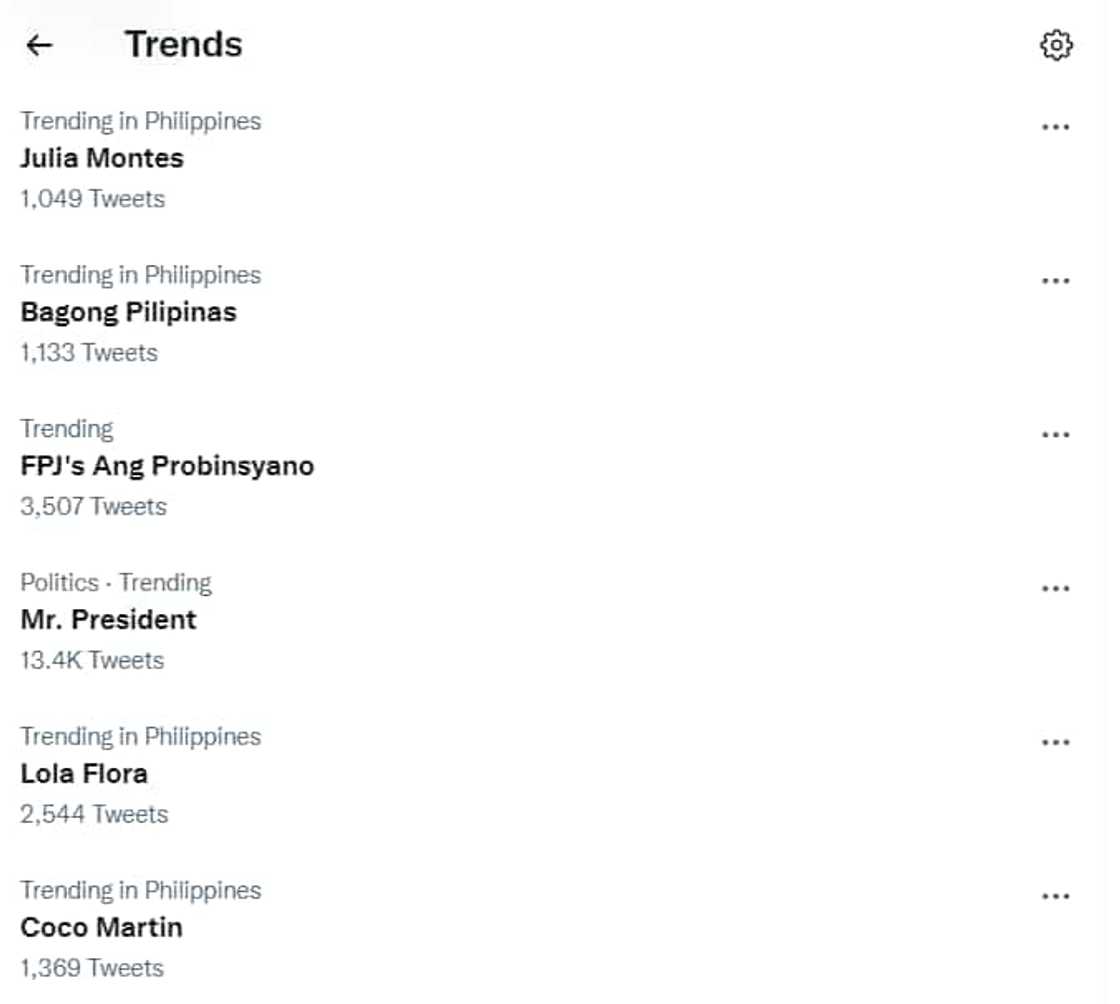Image resolution: width=1120 pixels, height=1004 pixels.
Task: View the Bagong Pilipinas trend
Action: click(x=128, y=312)
